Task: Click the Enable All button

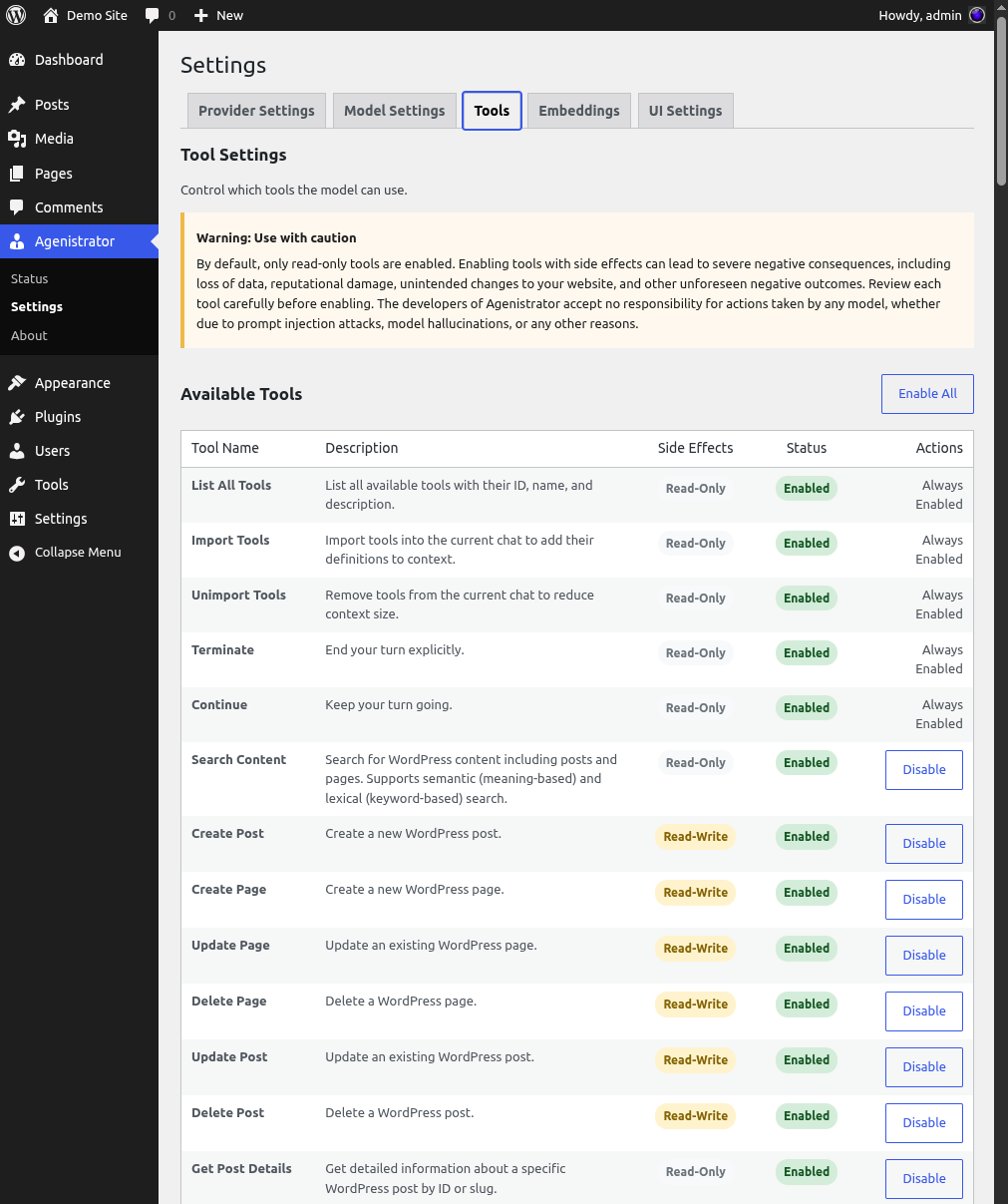Action: point(926,393)
